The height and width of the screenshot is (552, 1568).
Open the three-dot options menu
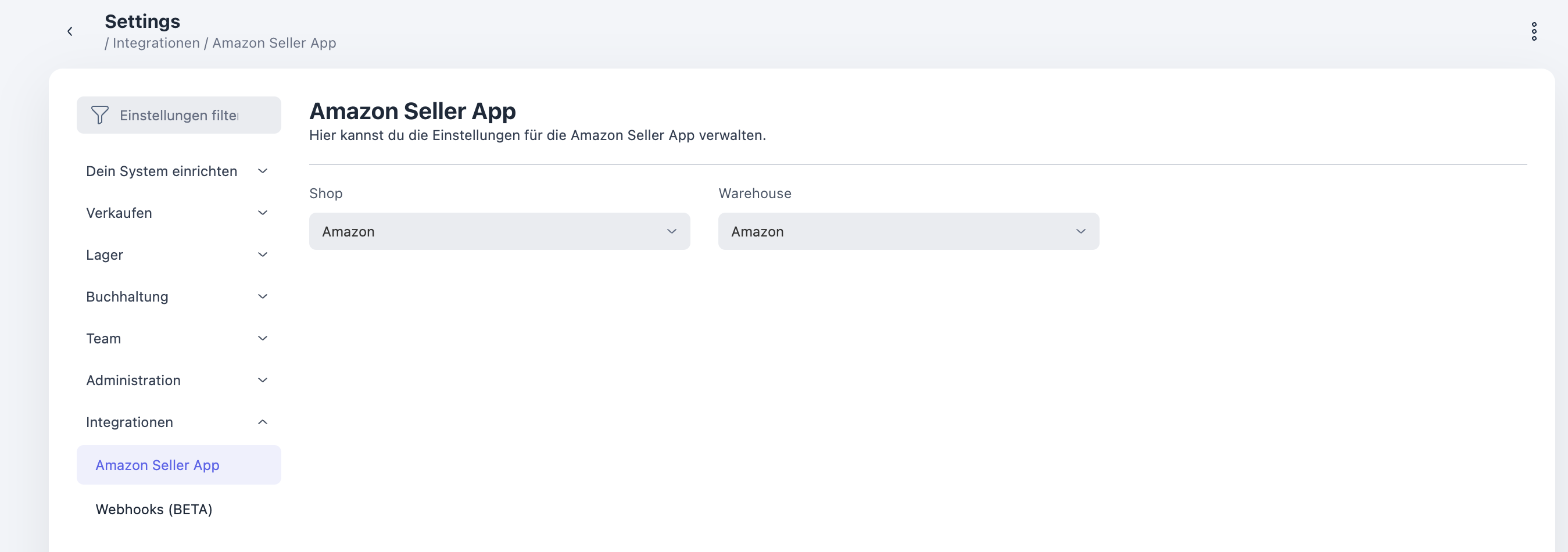[x=1533, y=31]
